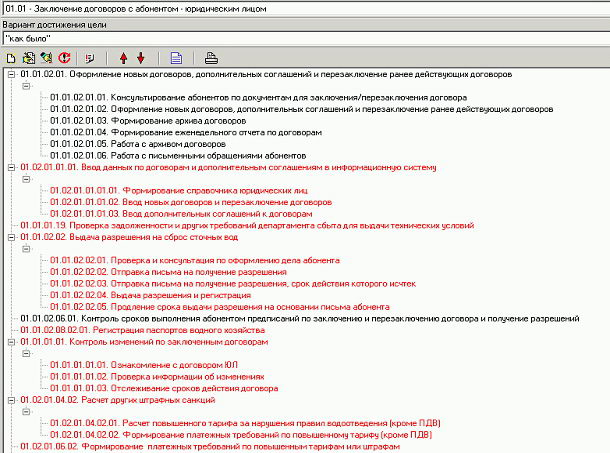Image resolution: width=610 pixels, height=453 pixels.
Task: Move item down with red down arrow
Action: 141,58
